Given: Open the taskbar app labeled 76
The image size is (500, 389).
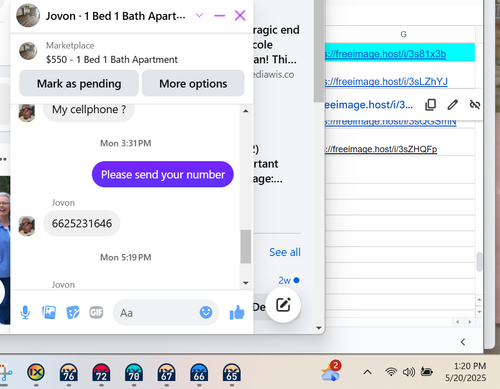Looking at the screenshot, I should pos(69,372).
